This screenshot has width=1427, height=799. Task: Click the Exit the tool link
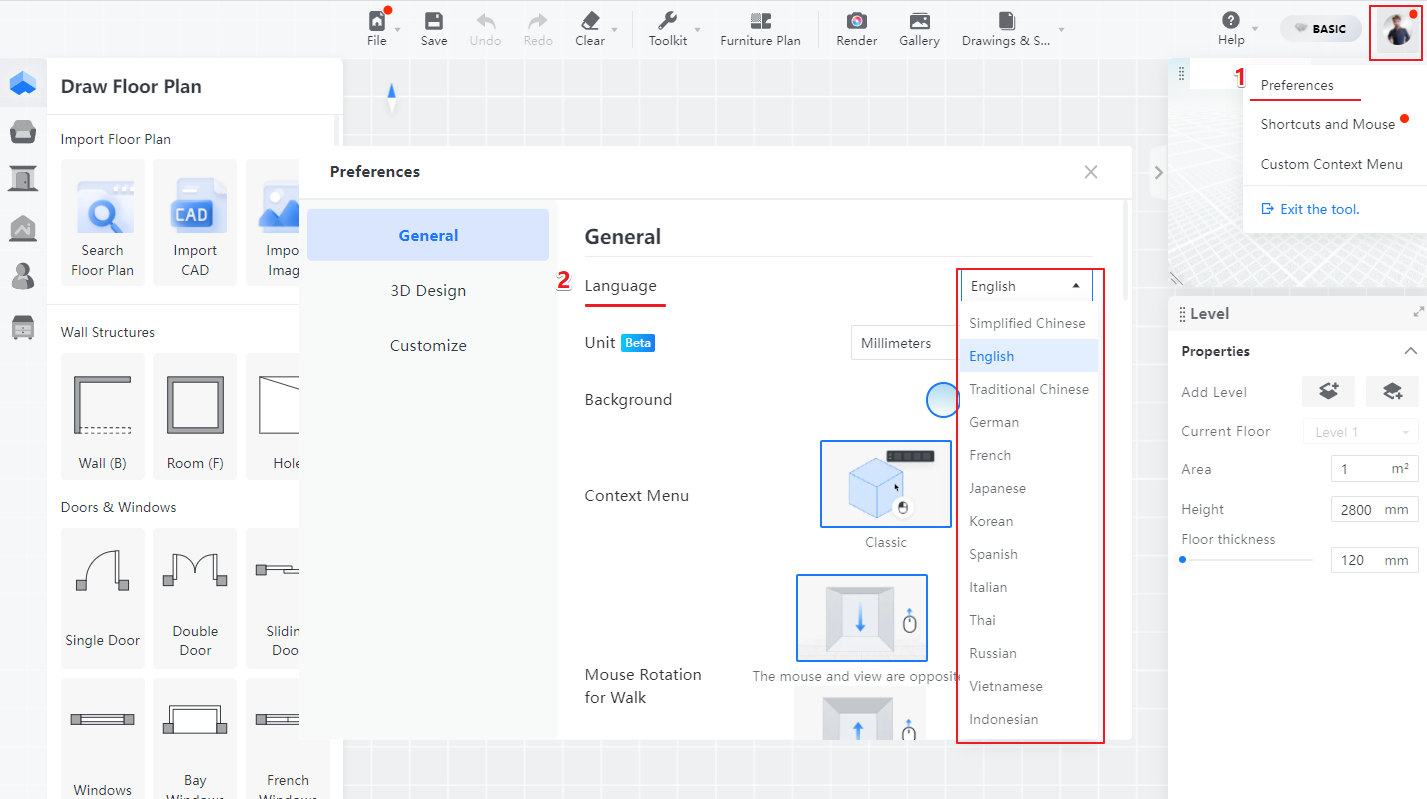tap(1310, 209)
